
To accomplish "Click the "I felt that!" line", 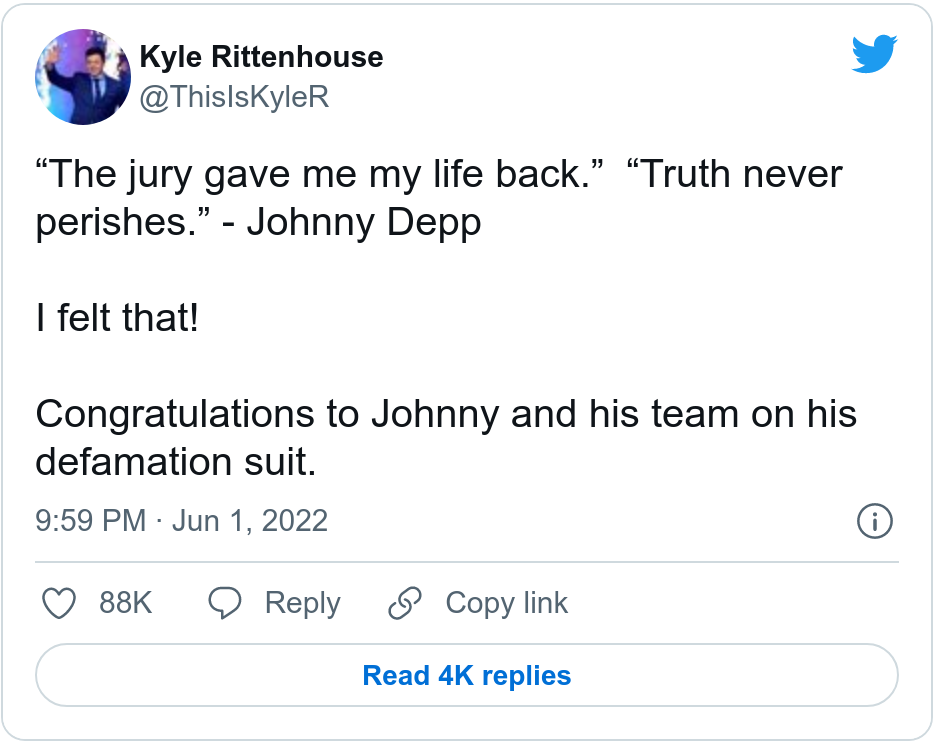I will point(118,318).
